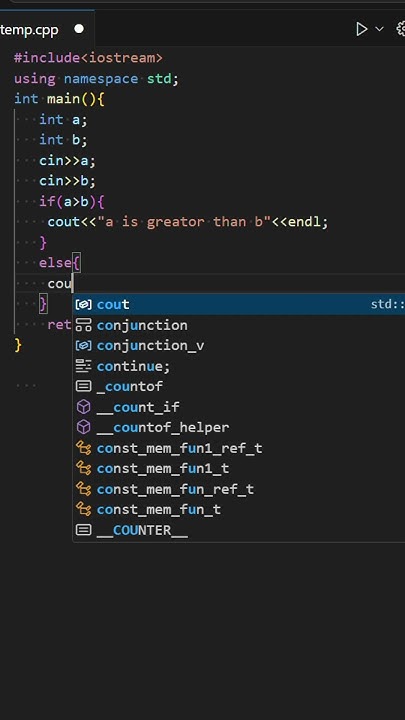Screen dimensions: 405x720
Task: Click the 'cin>>a;' statement
Action: tap(67, 161)
